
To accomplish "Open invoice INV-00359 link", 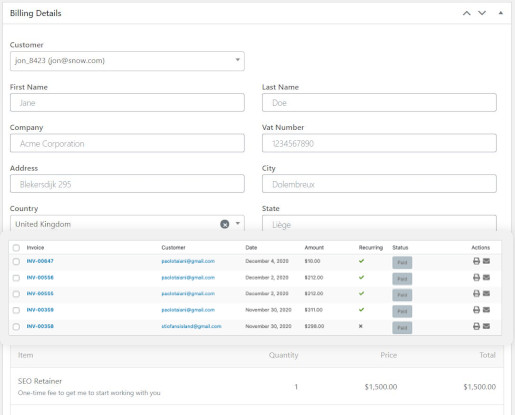I will coord(40,310).
